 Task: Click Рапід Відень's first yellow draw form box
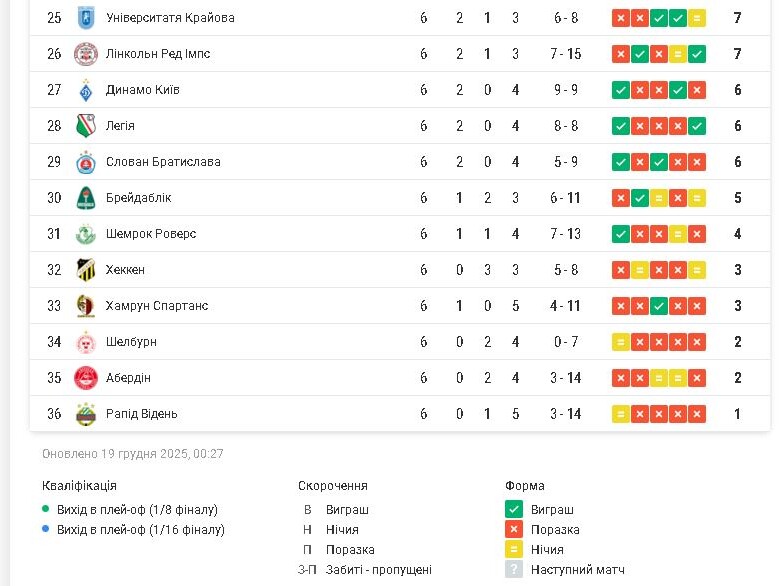(x=621, y=414)
